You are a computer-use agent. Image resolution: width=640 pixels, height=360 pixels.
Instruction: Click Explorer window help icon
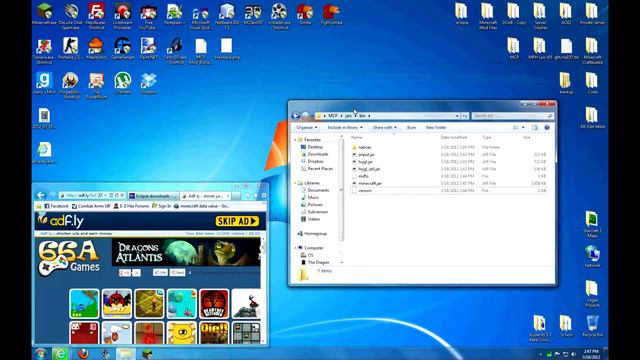point(547,128)
